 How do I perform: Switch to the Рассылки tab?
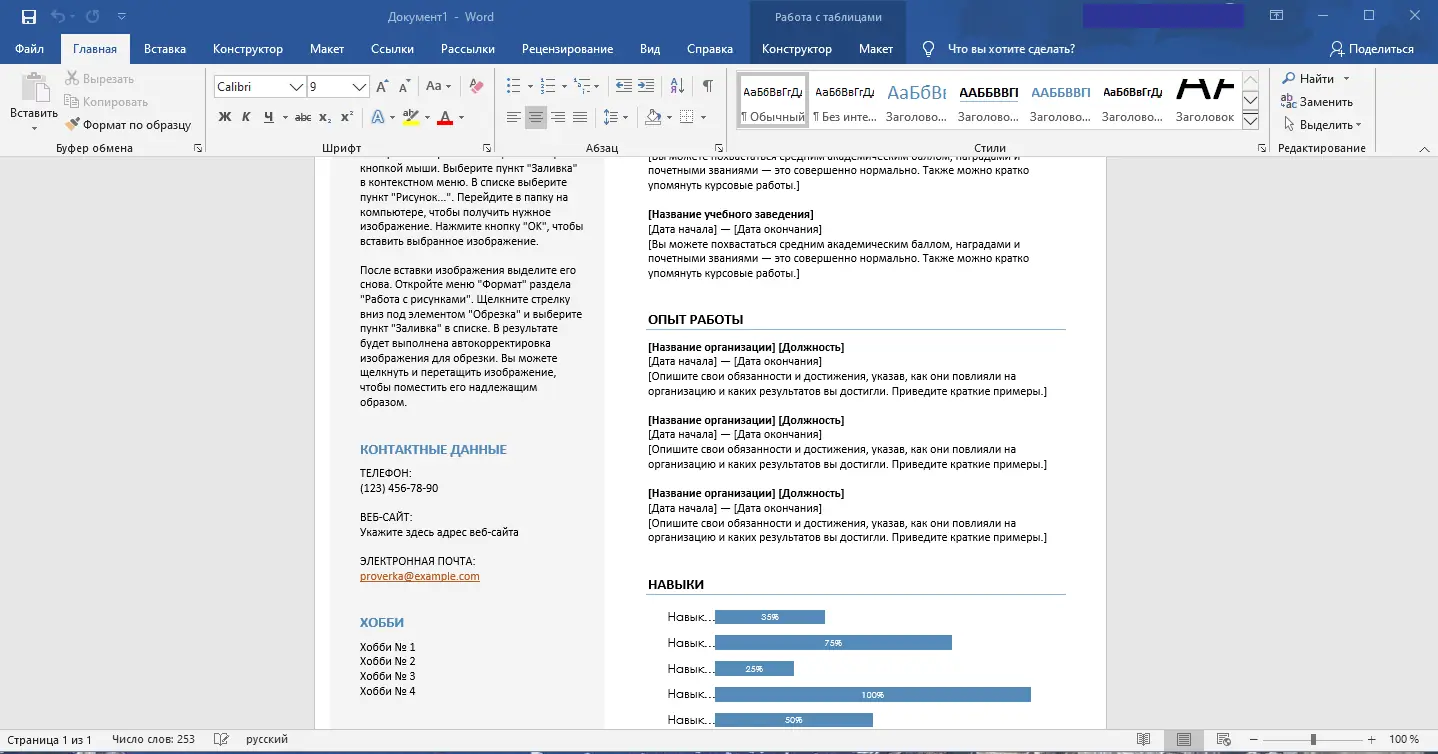pyautogui.click(x=468, y=49)
